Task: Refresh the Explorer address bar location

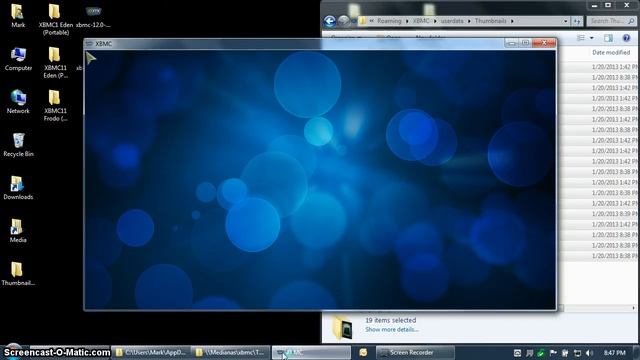Action: pyautogui.click(x=577, y=21)
